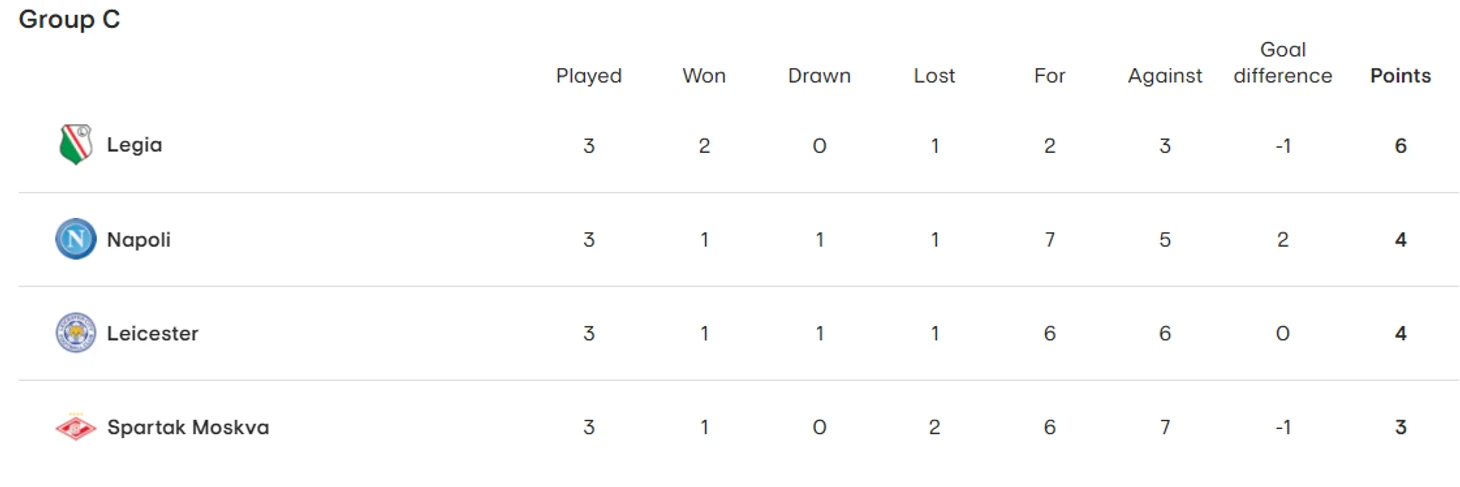Click the Won column header
Image resolution: width=1460 pixels, height=487 pixels.
point(704,76)
